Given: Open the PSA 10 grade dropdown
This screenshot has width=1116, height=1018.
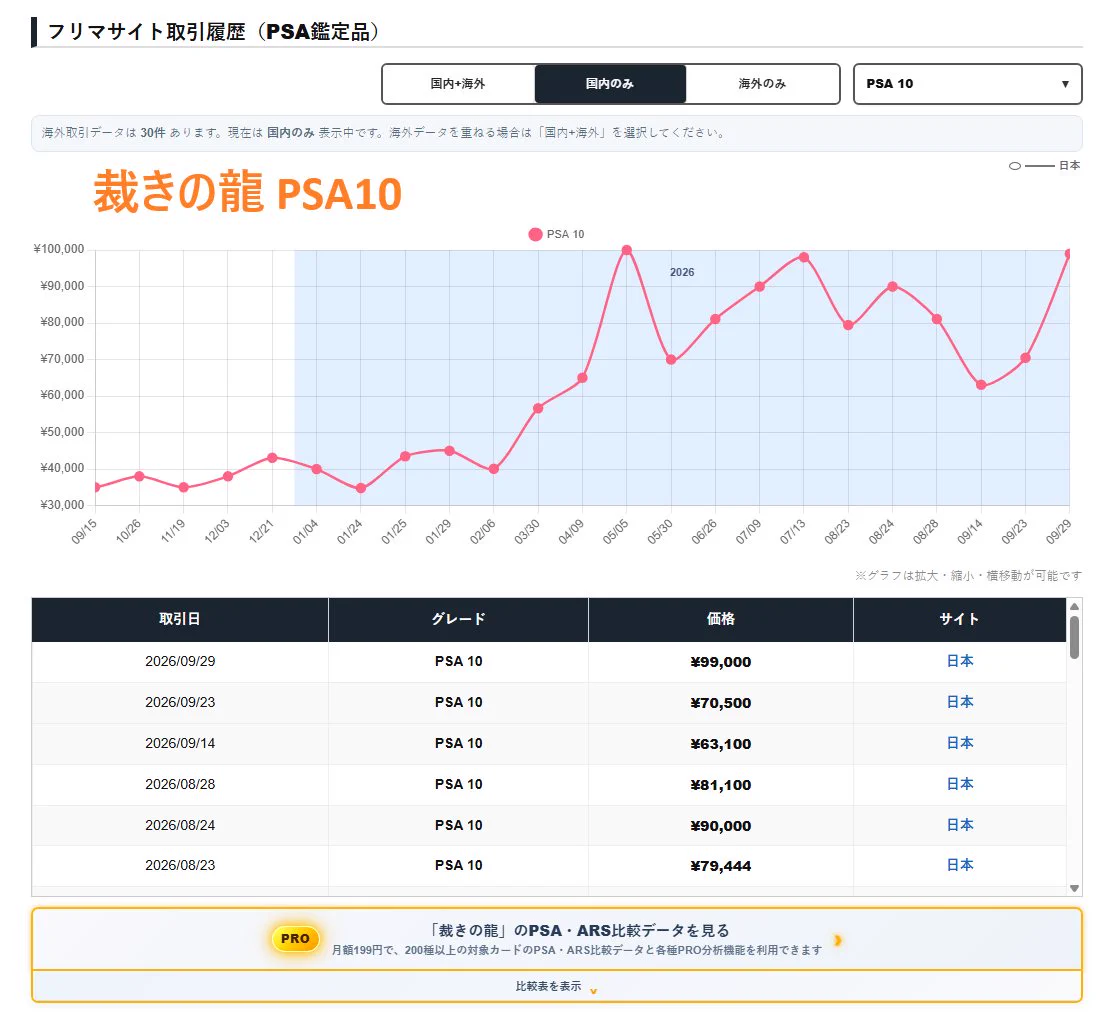Looking at the screenshot, I should [967, 84].
